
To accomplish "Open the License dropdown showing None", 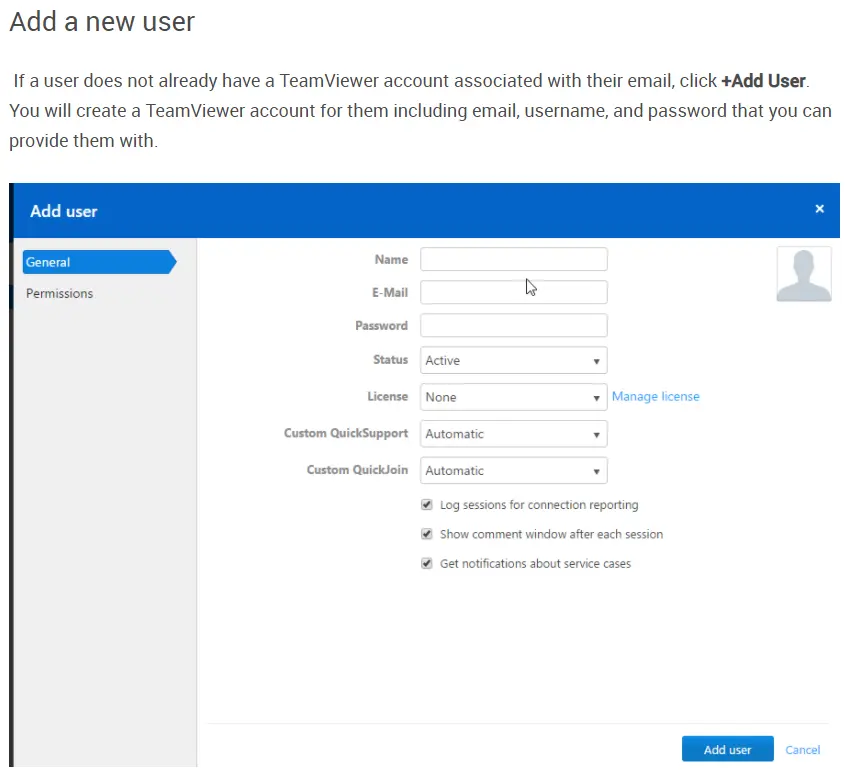I will point(514,397).
